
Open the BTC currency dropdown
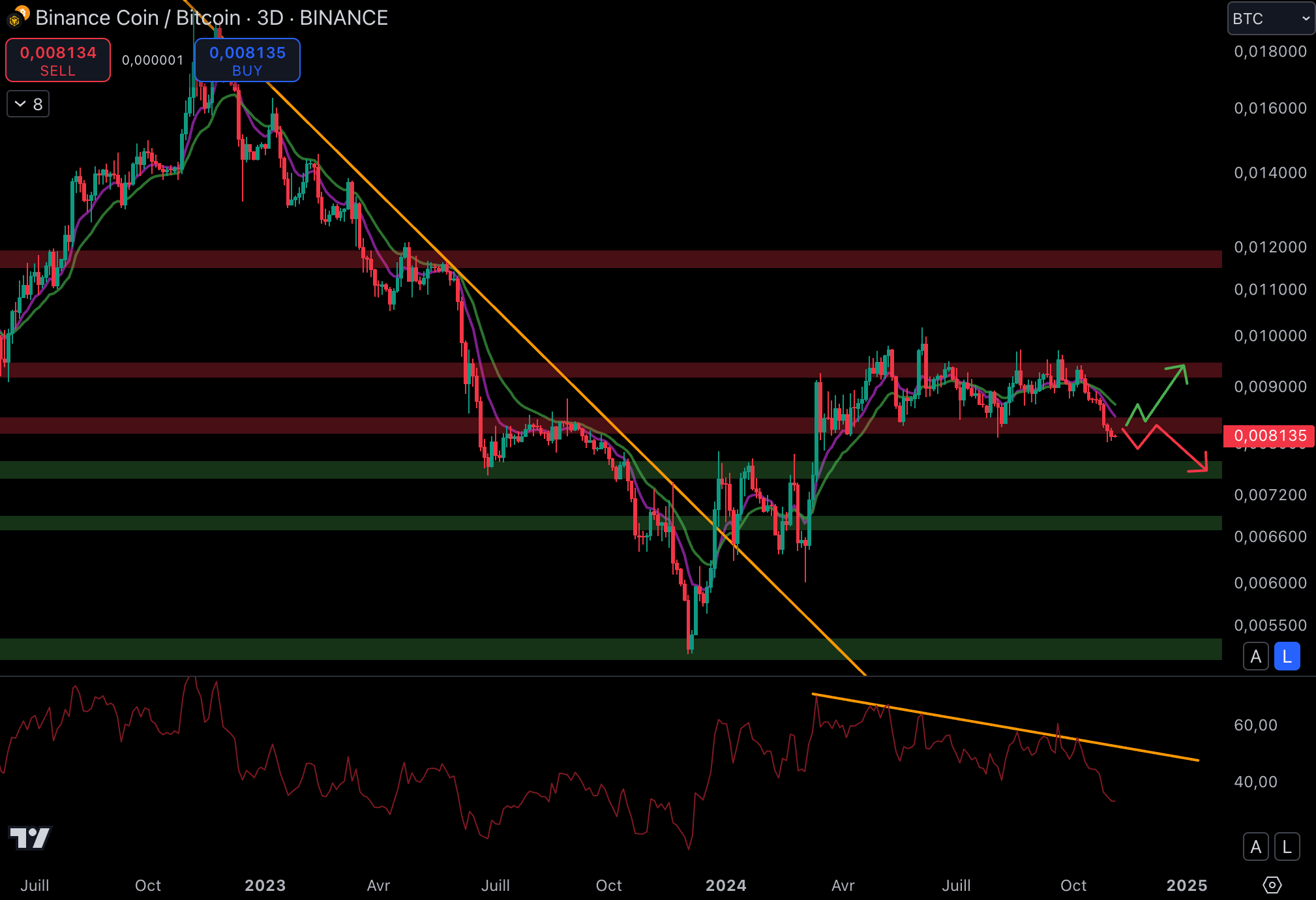coord(1270,19)
